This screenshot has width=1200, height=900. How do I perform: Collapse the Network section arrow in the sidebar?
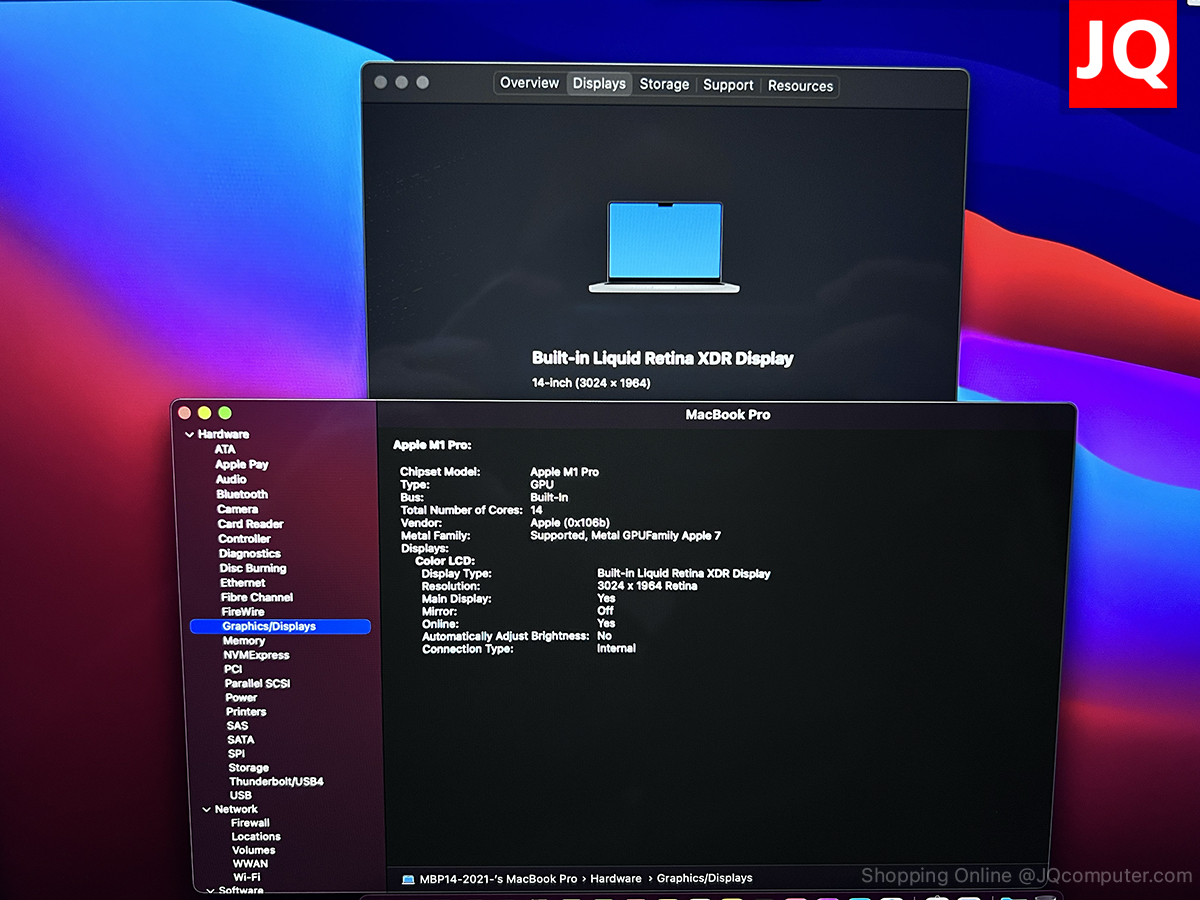pos(207,809)
